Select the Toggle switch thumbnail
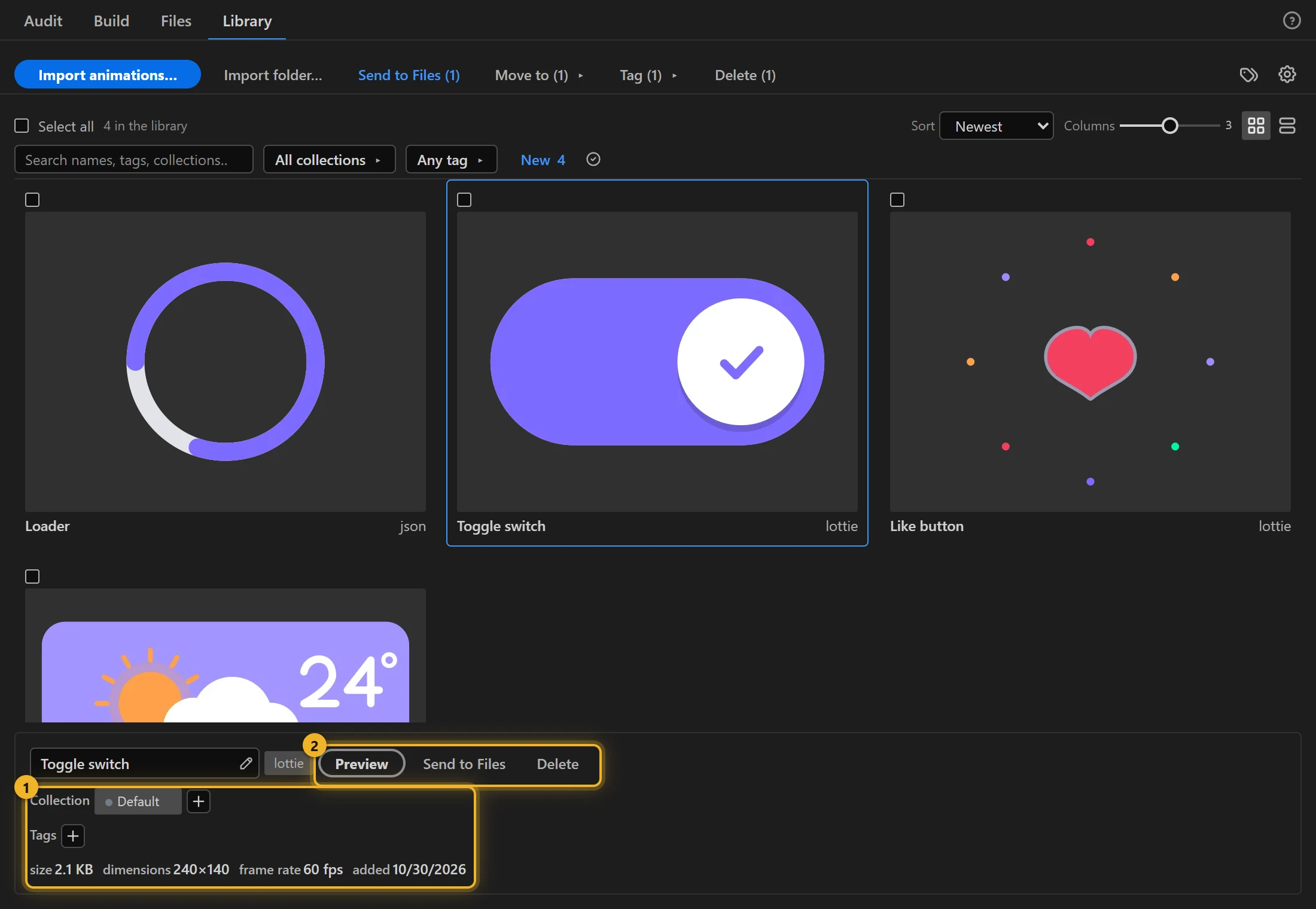 tap(657, 361)
